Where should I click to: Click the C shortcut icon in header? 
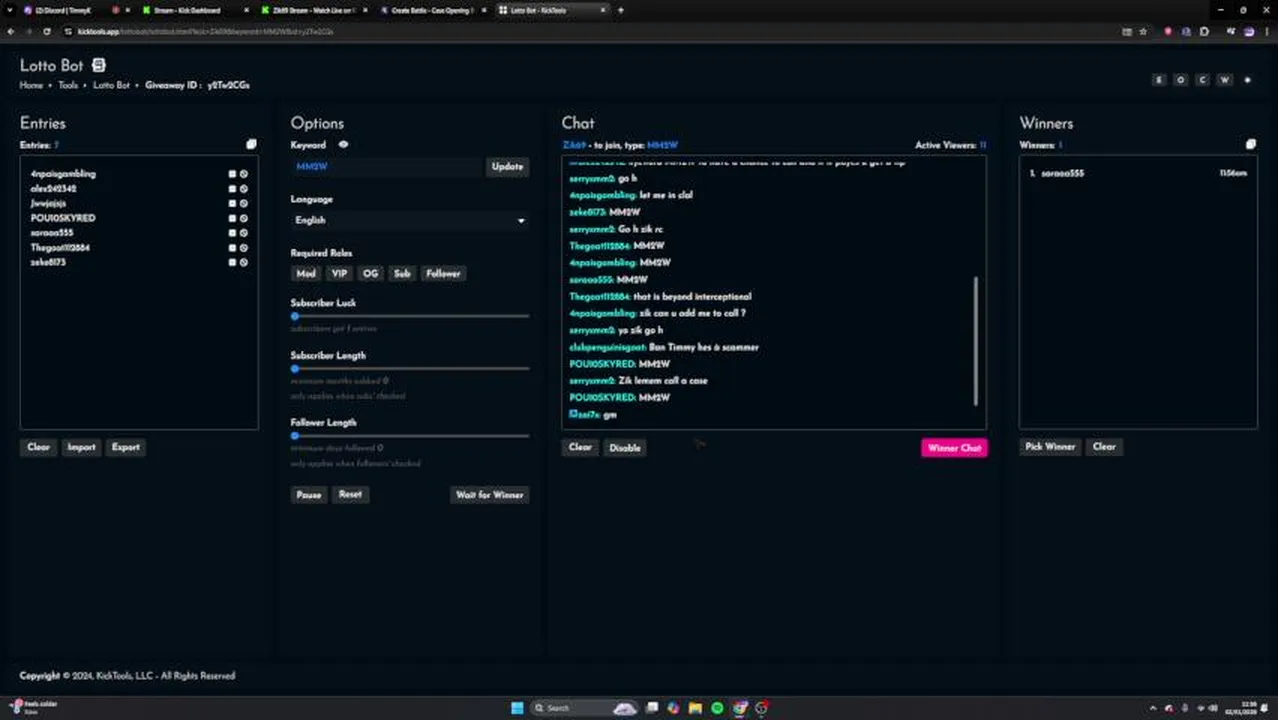(1203, 80)
